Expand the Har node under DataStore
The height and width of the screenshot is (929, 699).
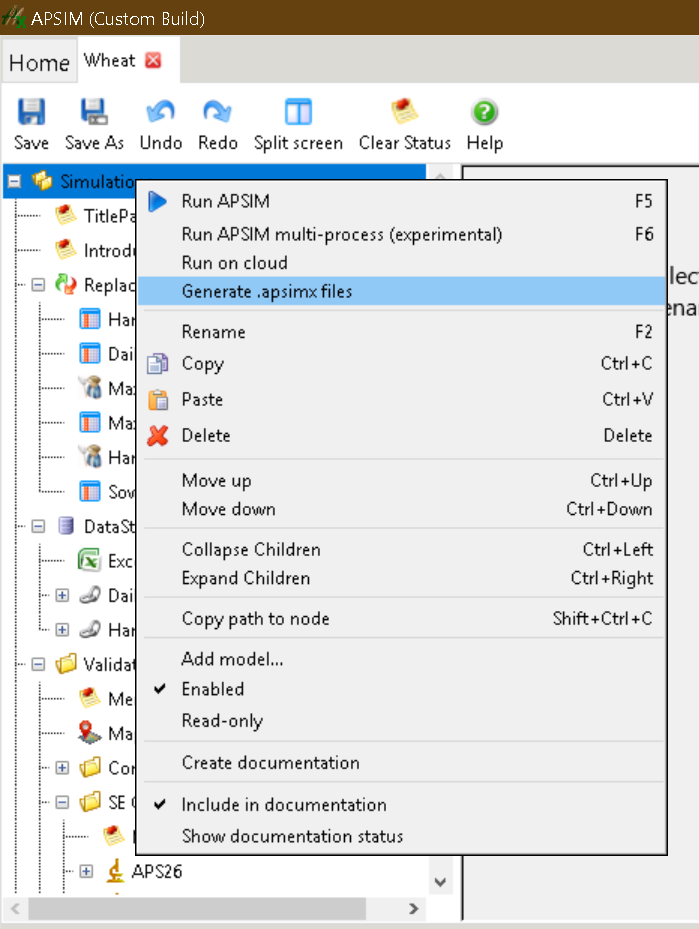point(62,629)
